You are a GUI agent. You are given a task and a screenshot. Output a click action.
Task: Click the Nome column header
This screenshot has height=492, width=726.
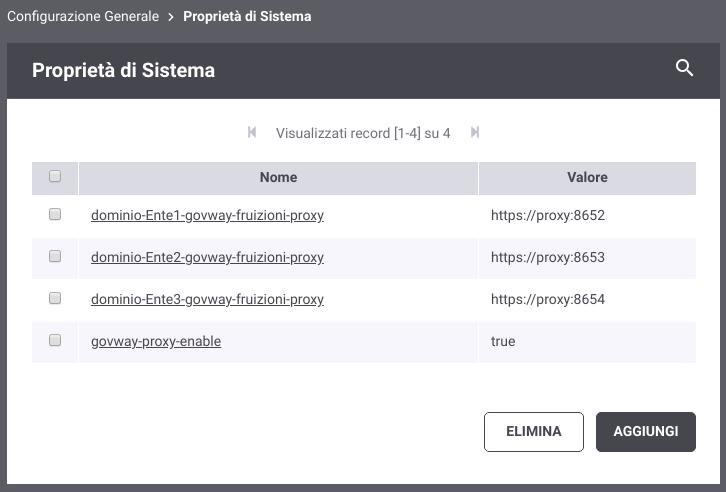pos(278,178)
